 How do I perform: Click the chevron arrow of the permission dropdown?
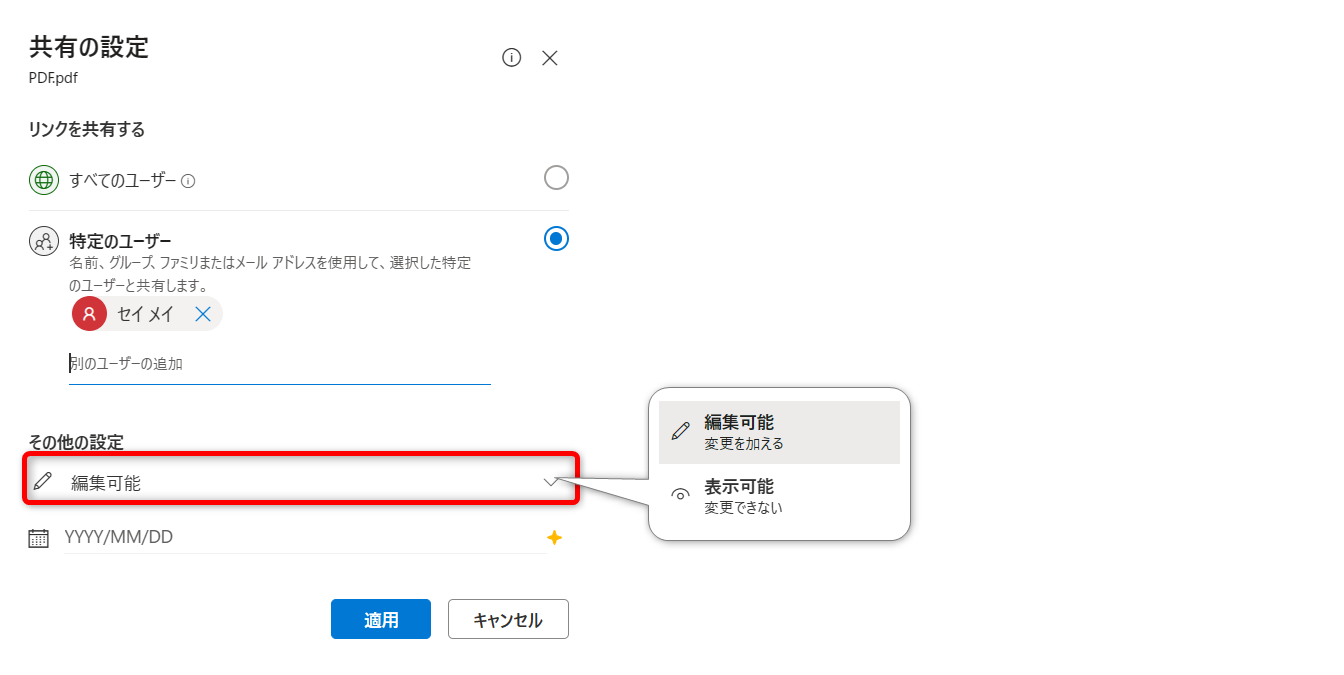(x=551, y=482)
